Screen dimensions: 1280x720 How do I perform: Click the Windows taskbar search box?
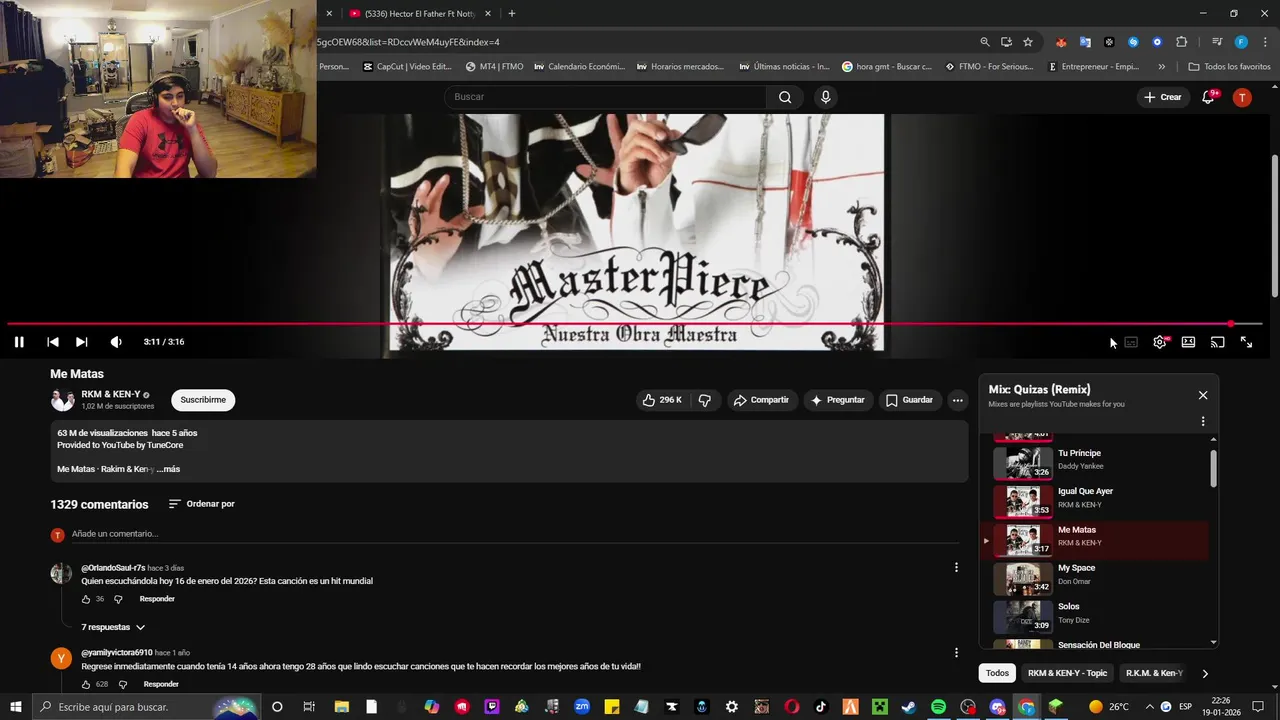click(x=147, y=707)
